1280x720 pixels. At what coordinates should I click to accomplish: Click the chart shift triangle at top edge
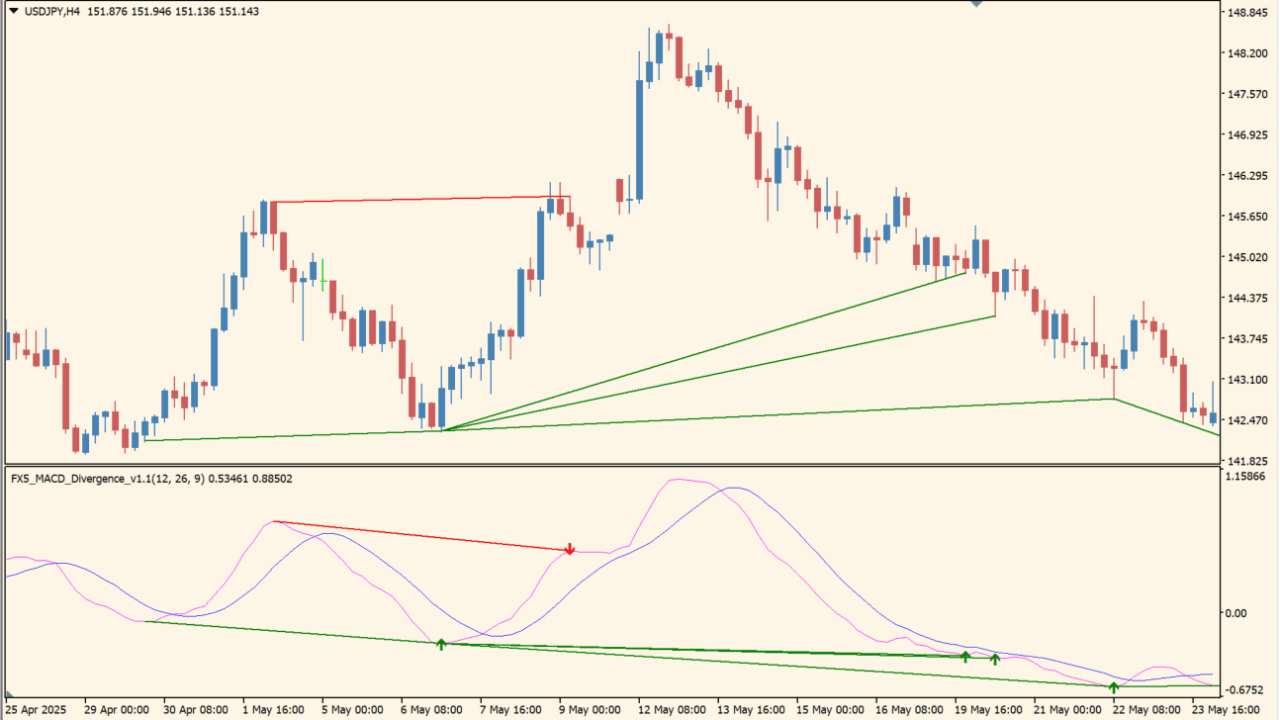click(x=977, y=5)
